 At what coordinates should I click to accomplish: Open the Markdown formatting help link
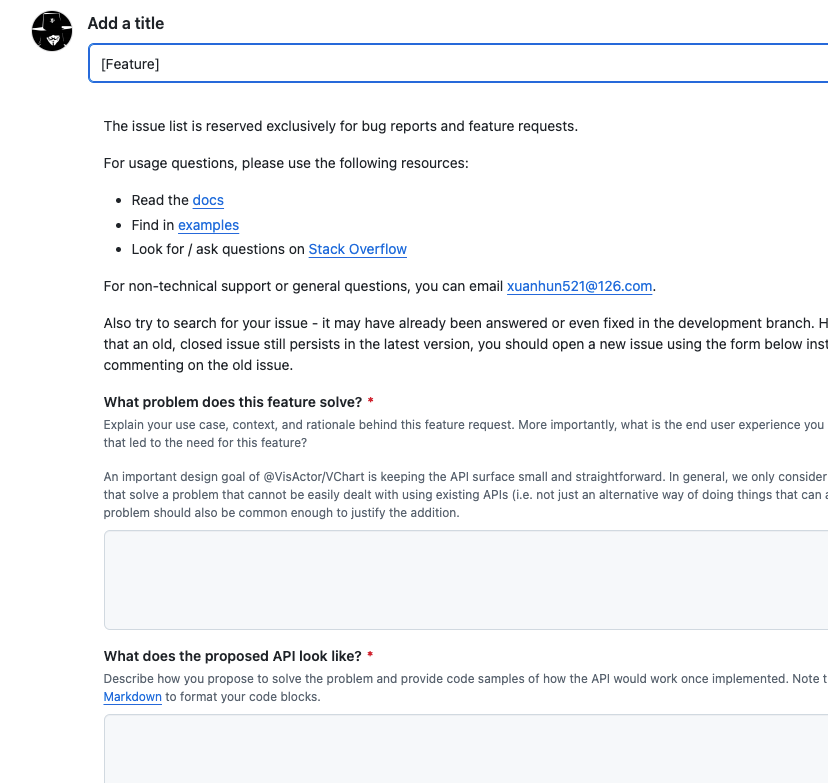(132, 696)
